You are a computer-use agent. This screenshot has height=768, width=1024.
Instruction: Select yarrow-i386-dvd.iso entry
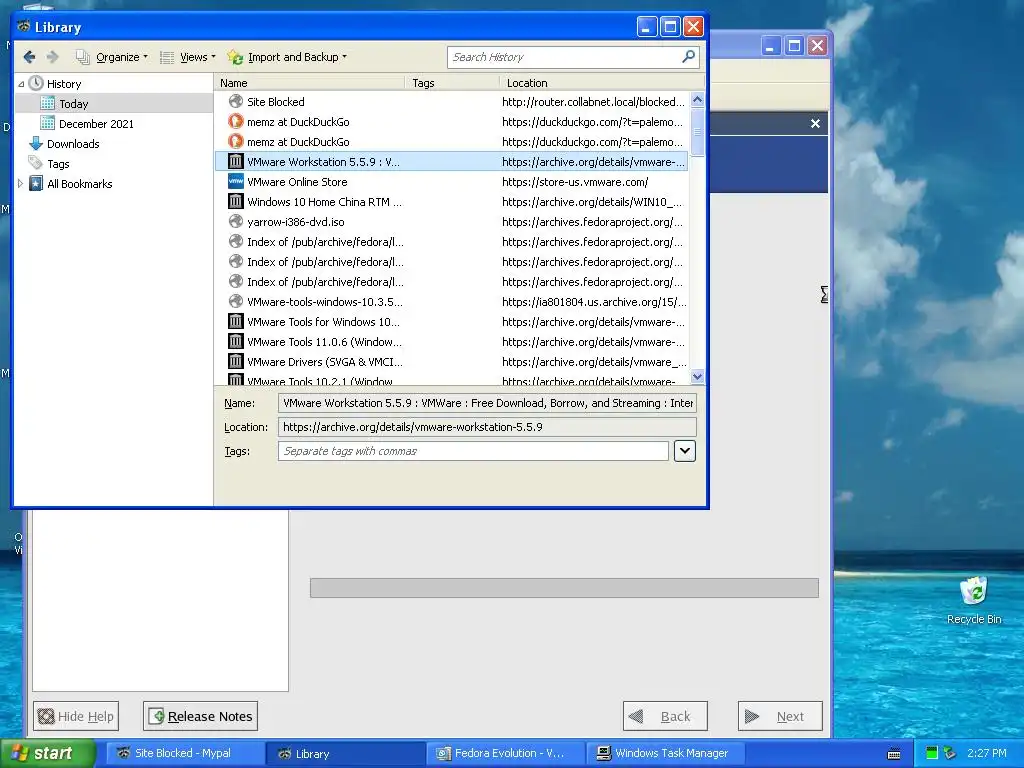[451, 222]
